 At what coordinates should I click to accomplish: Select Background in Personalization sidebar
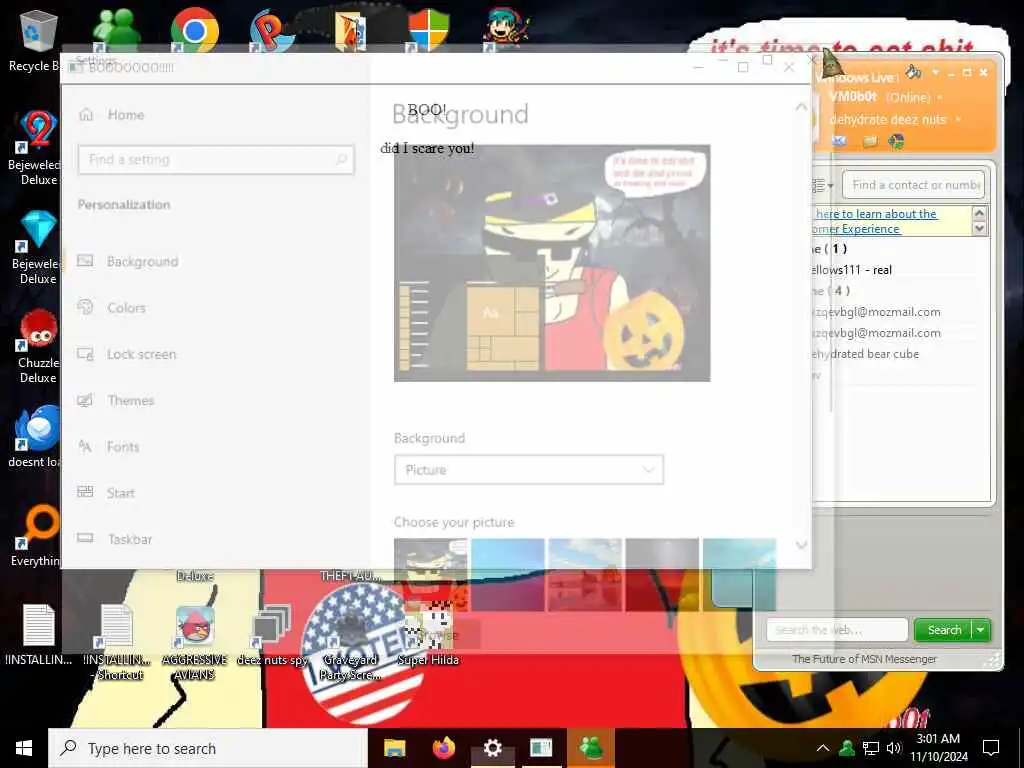pos(216,261)
